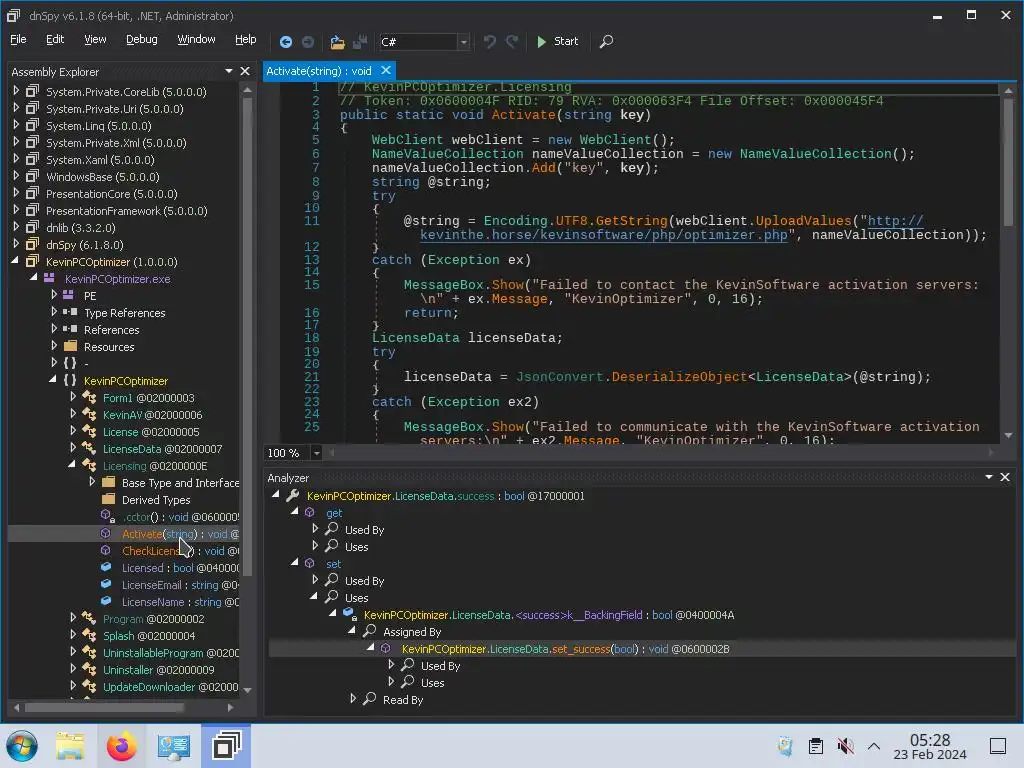Select the LicenseData class

click(162, 449)
